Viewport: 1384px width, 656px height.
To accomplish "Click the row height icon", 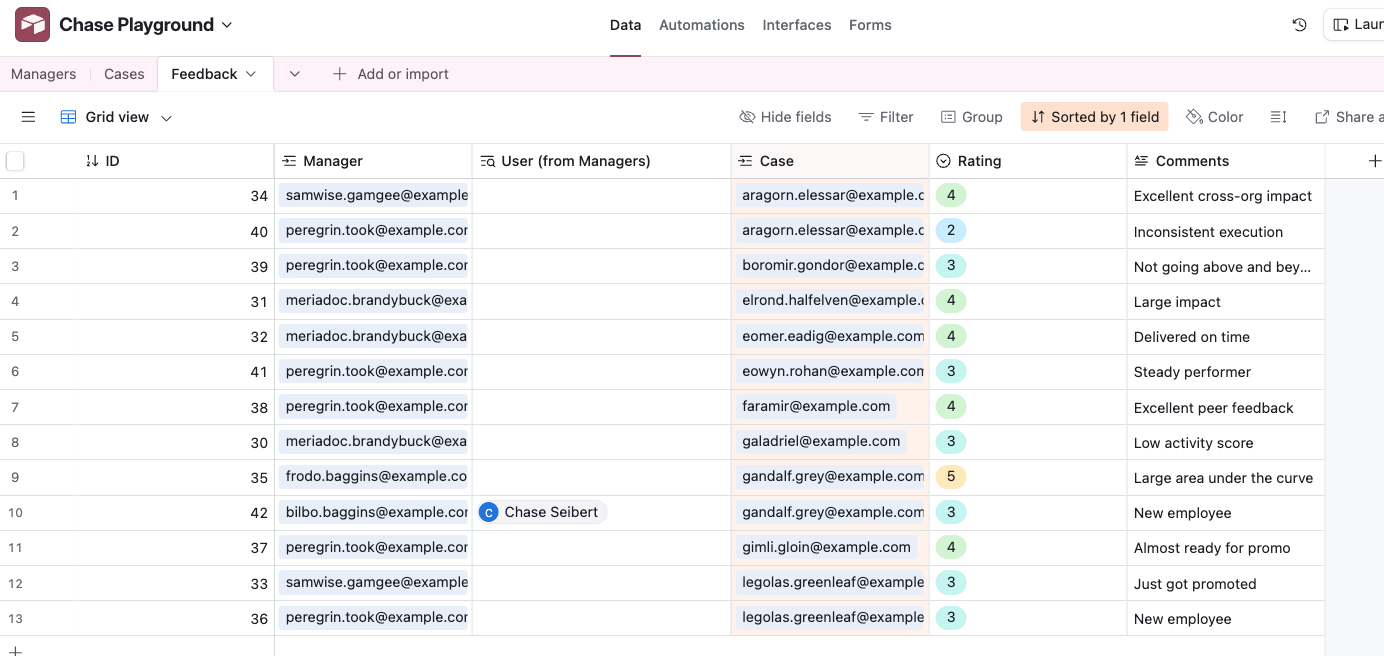I will point(1278,117).
